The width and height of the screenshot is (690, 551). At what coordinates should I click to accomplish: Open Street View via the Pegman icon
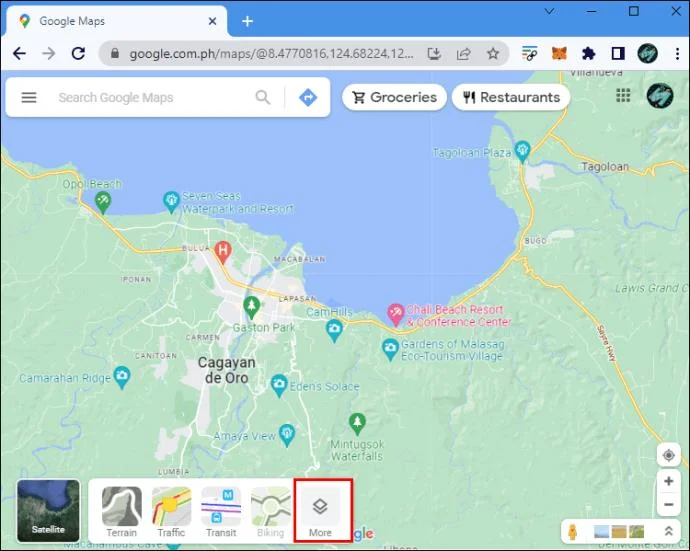pyautogui.click(x=573, y=532)
